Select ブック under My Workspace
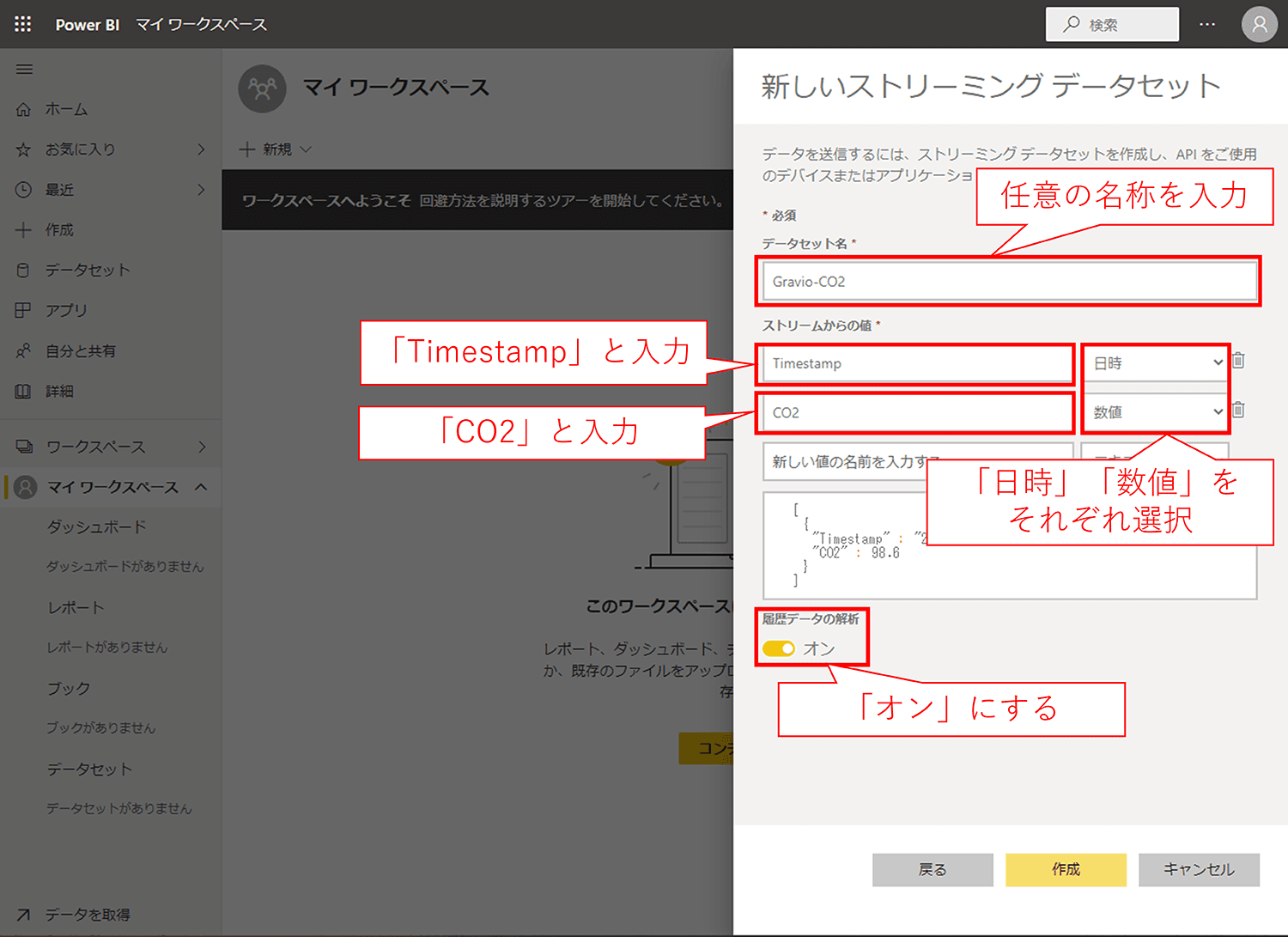The image size is (1288, 937). click(68, 688)
